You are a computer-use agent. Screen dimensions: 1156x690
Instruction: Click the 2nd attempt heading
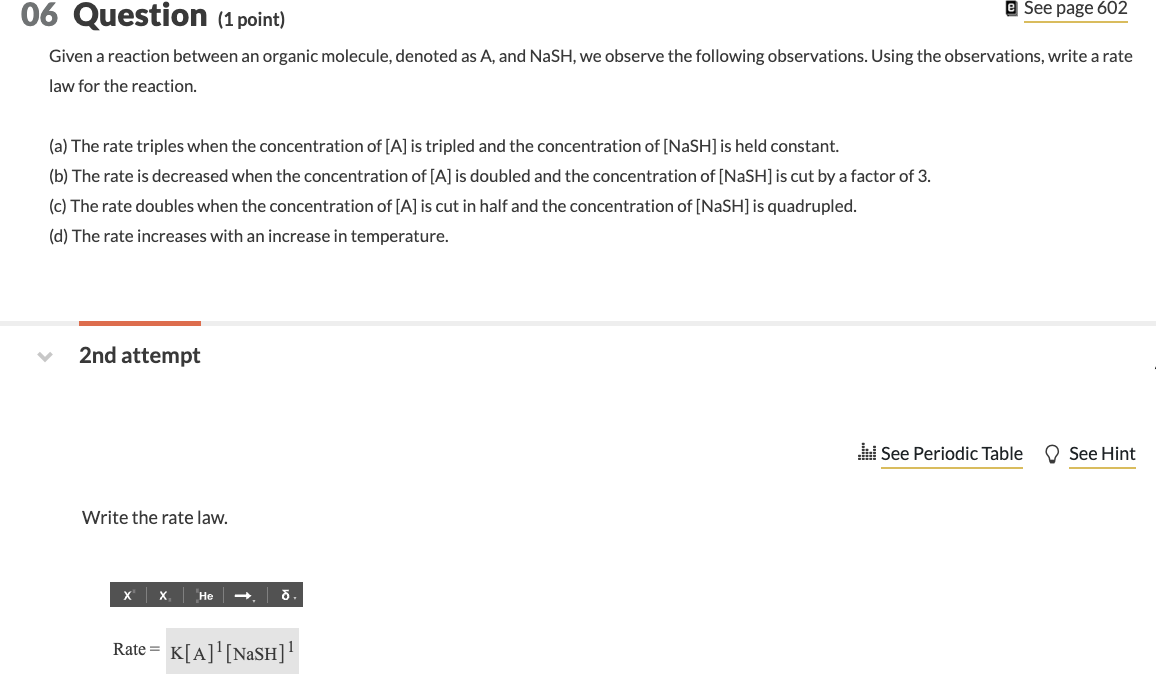139,355
